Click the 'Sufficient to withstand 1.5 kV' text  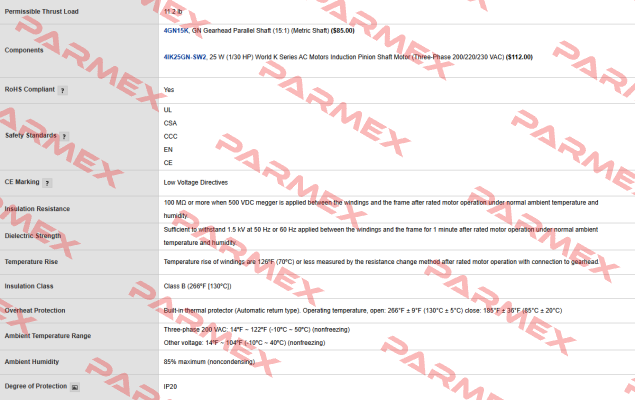pos(381,236)
